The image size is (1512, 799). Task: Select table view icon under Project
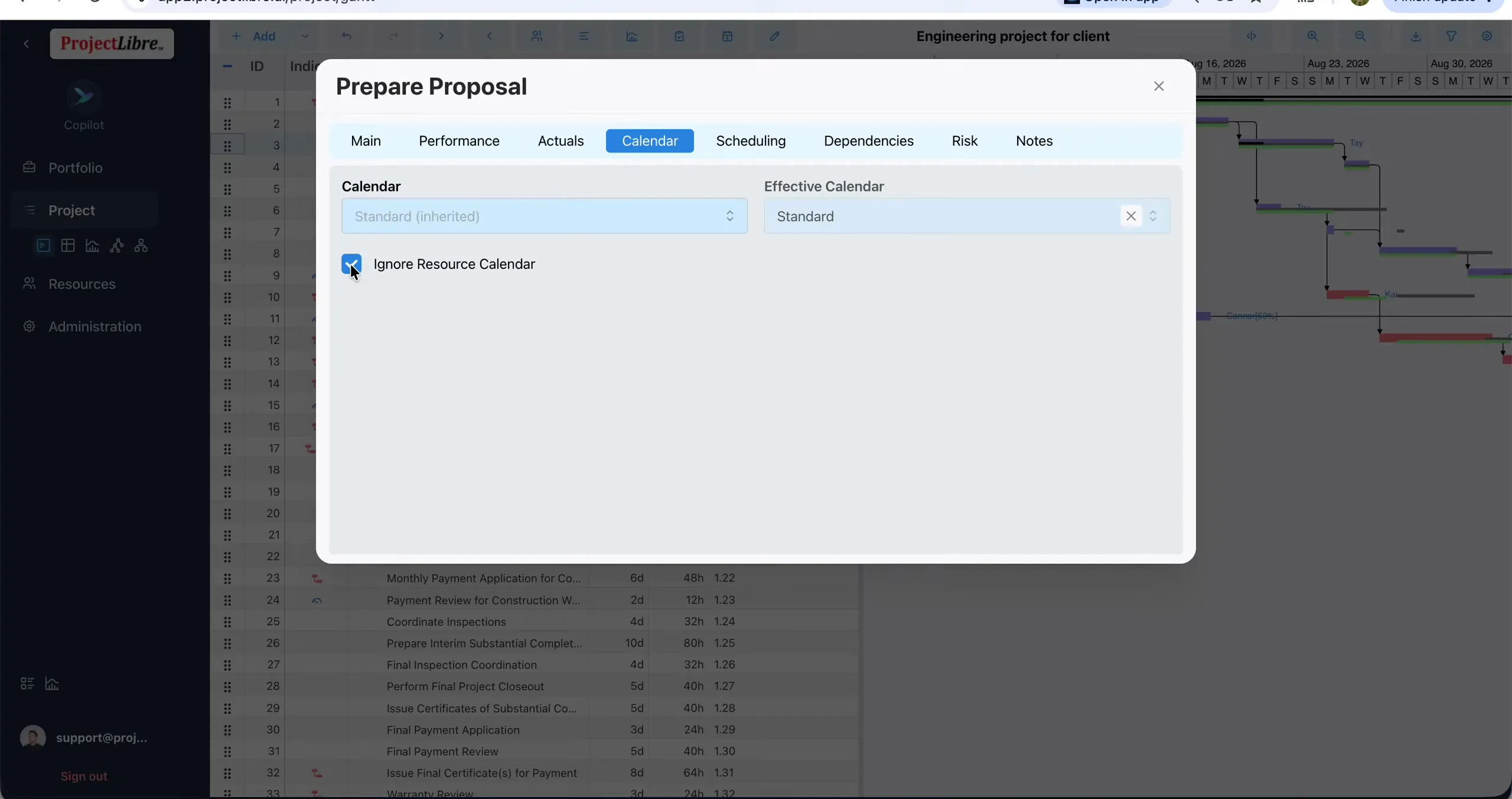point(68,245)
